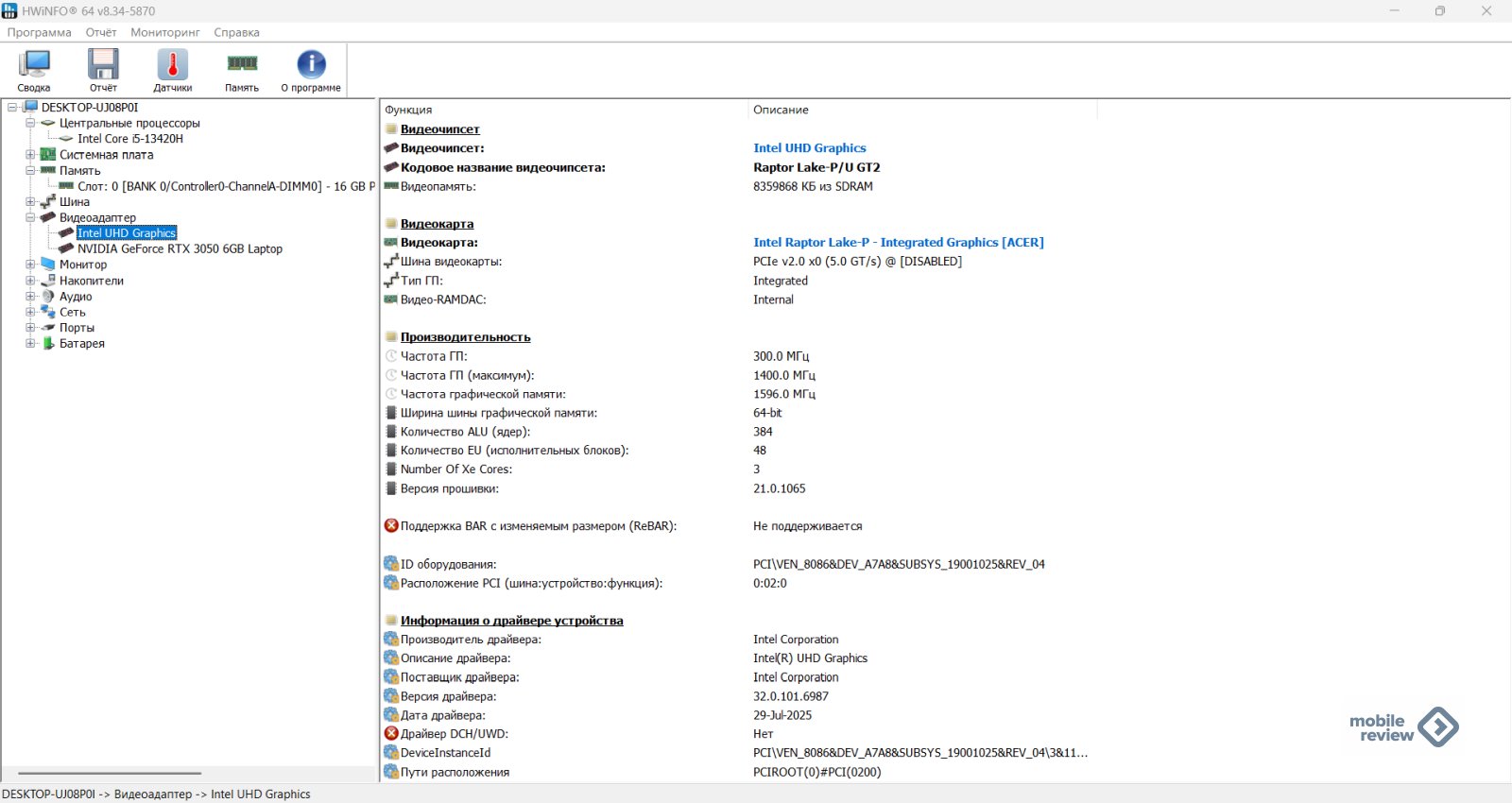This screenshot has height=803, width=1512.
Task: Click the red ReBAR unsupported status icon
Action: pos(391,526)
